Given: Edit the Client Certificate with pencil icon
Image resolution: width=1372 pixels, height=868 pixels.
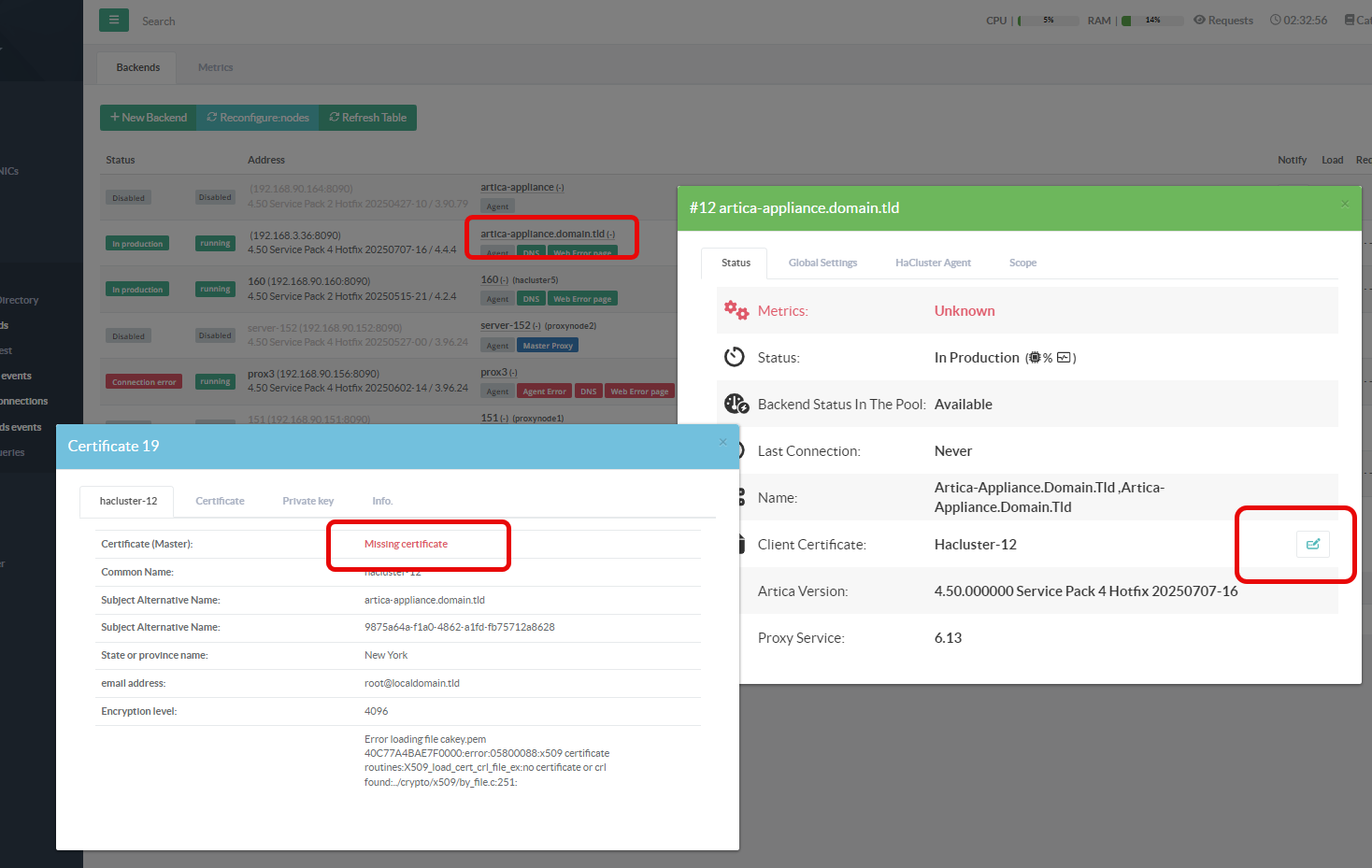Looking at the screenshot, I should pos(1312,544).
